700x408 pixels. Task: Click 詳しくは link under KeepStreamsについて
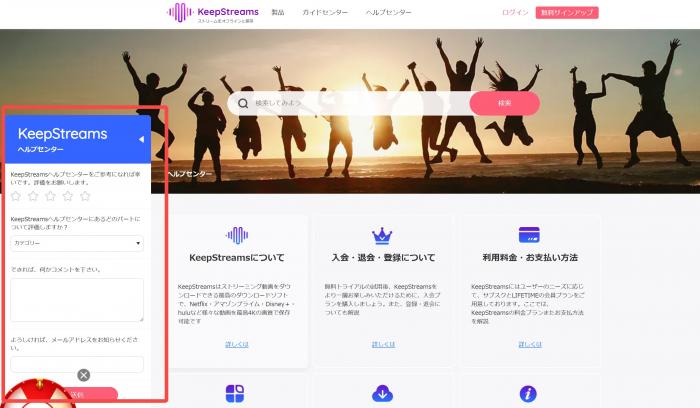[x=237, y=345]
